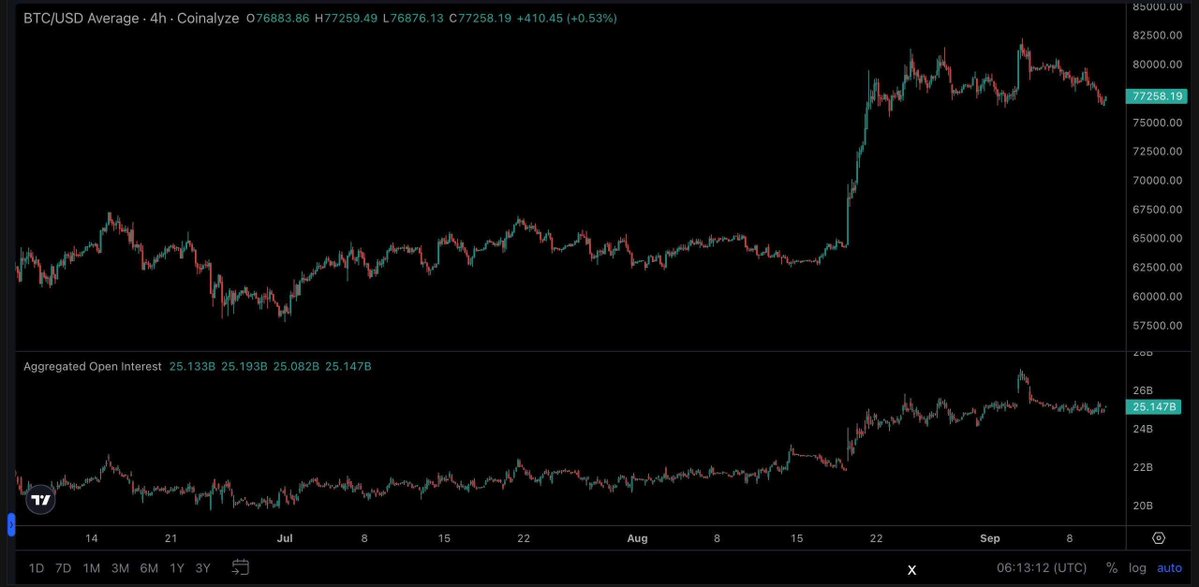This screenshot has height=587, width=1199.
Task: Click the 25.147B open interest value label
Action: 1155,407
